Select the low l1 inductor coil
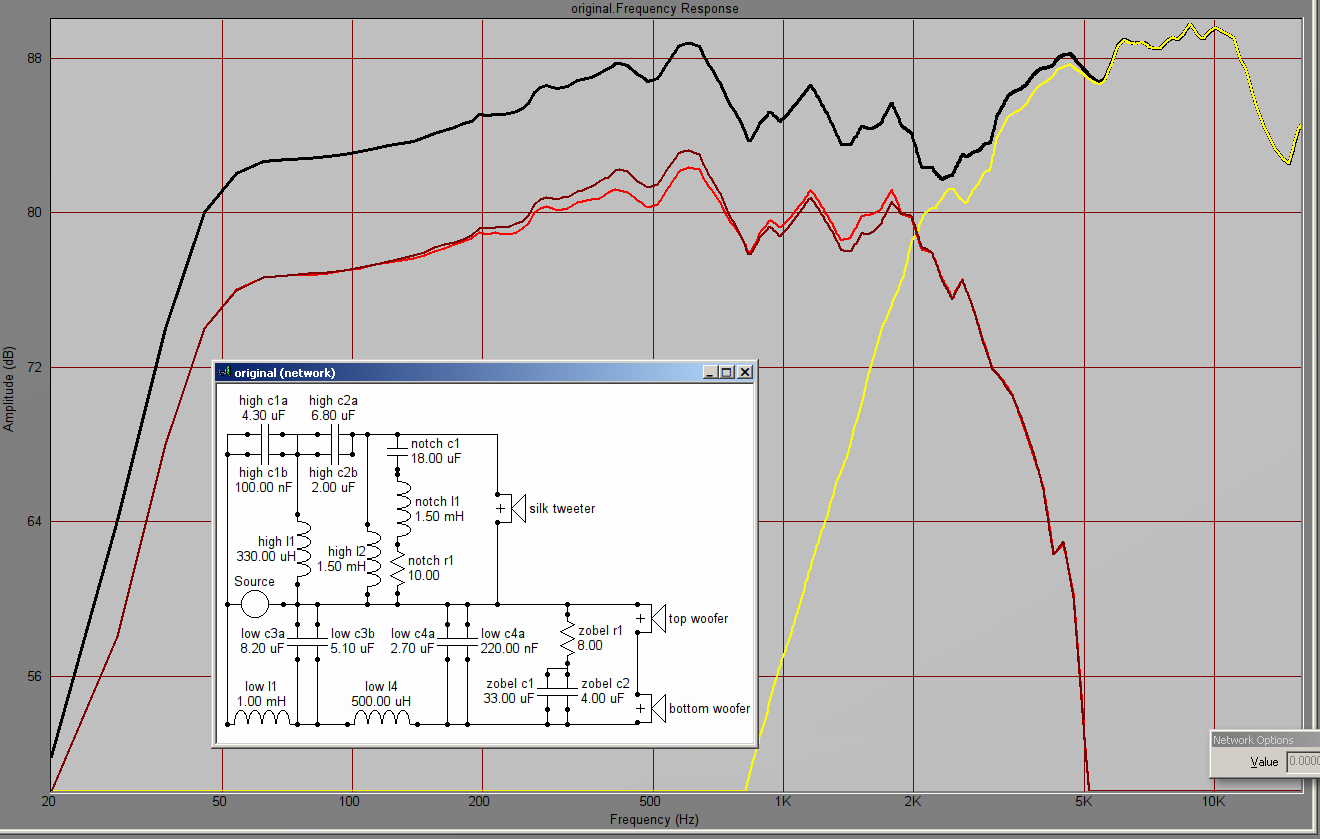 tap(262, 717)
